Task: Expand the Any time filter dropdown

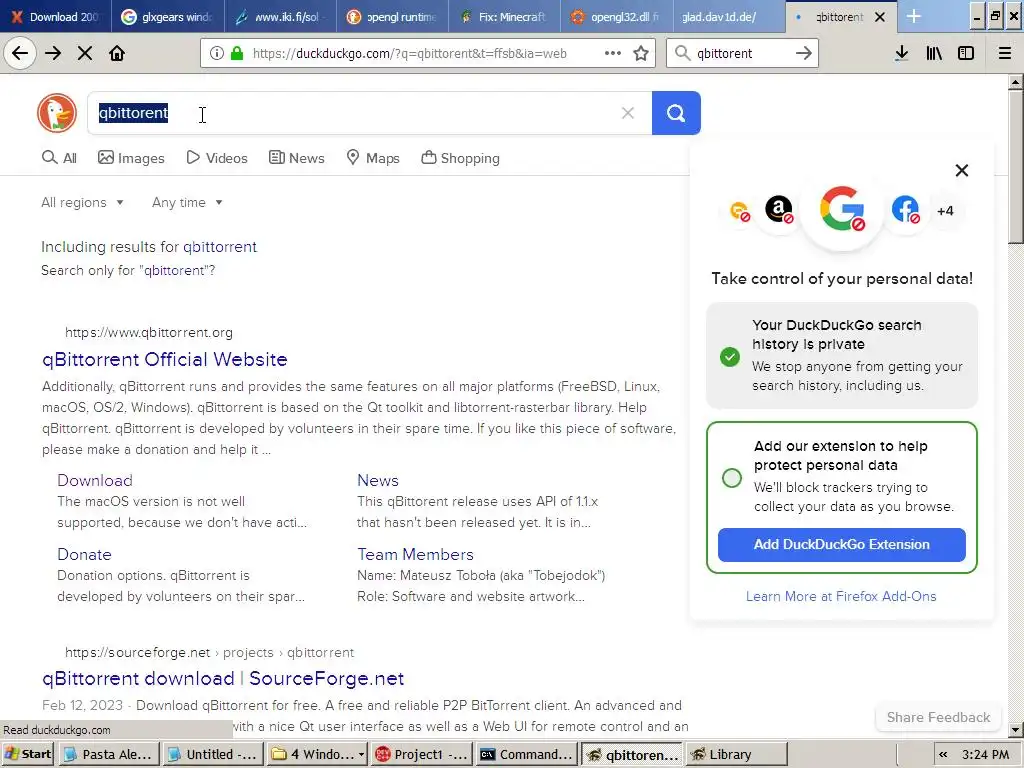Action: pos(187,202)
